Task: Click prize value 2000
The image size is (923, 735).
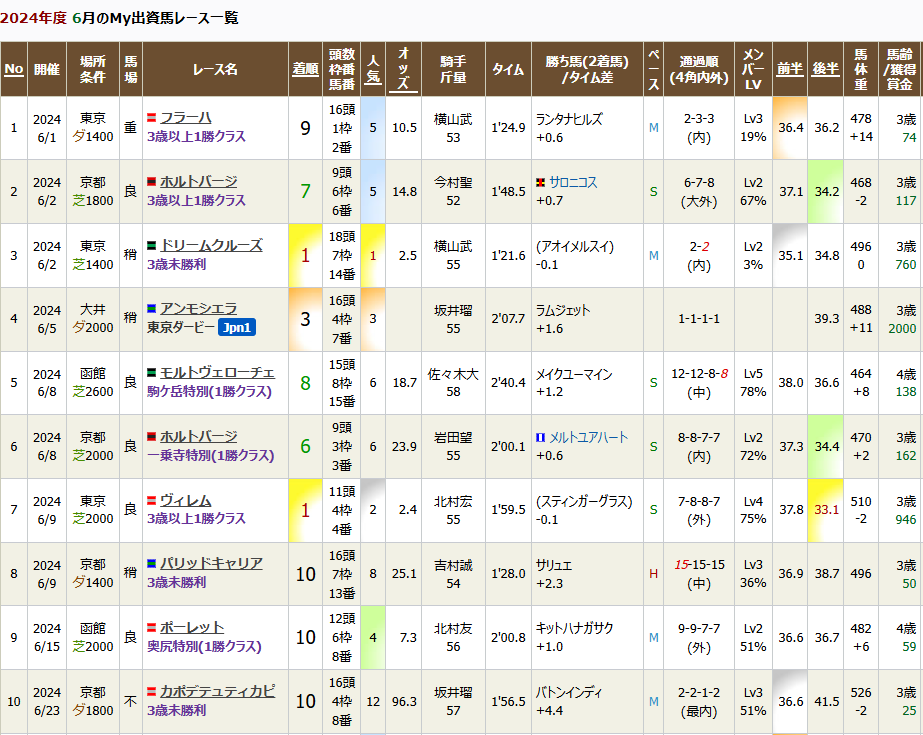Action: click(902, 328)
